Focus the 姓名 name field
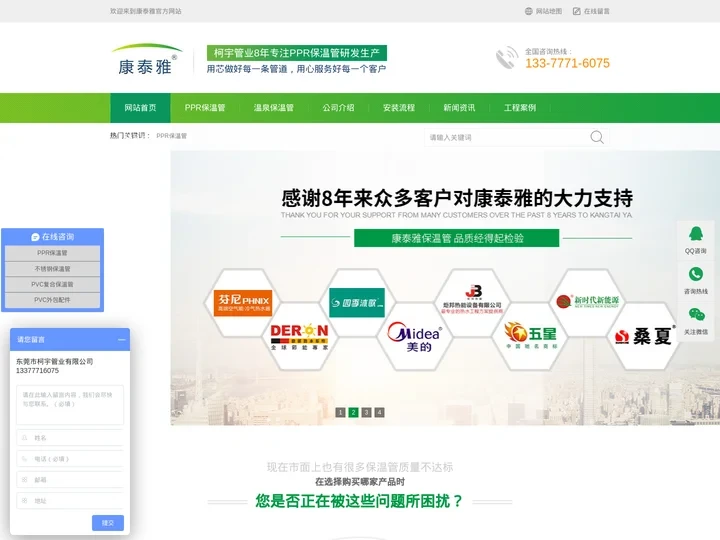The width and height of the screenshot is (720, 540). point(70,438)
